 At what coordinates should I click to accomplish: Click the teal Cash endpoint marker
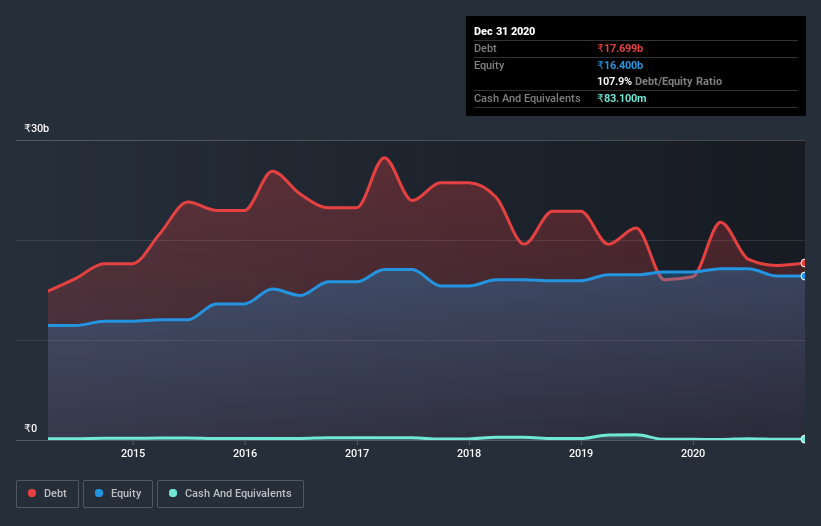(804, 439)
